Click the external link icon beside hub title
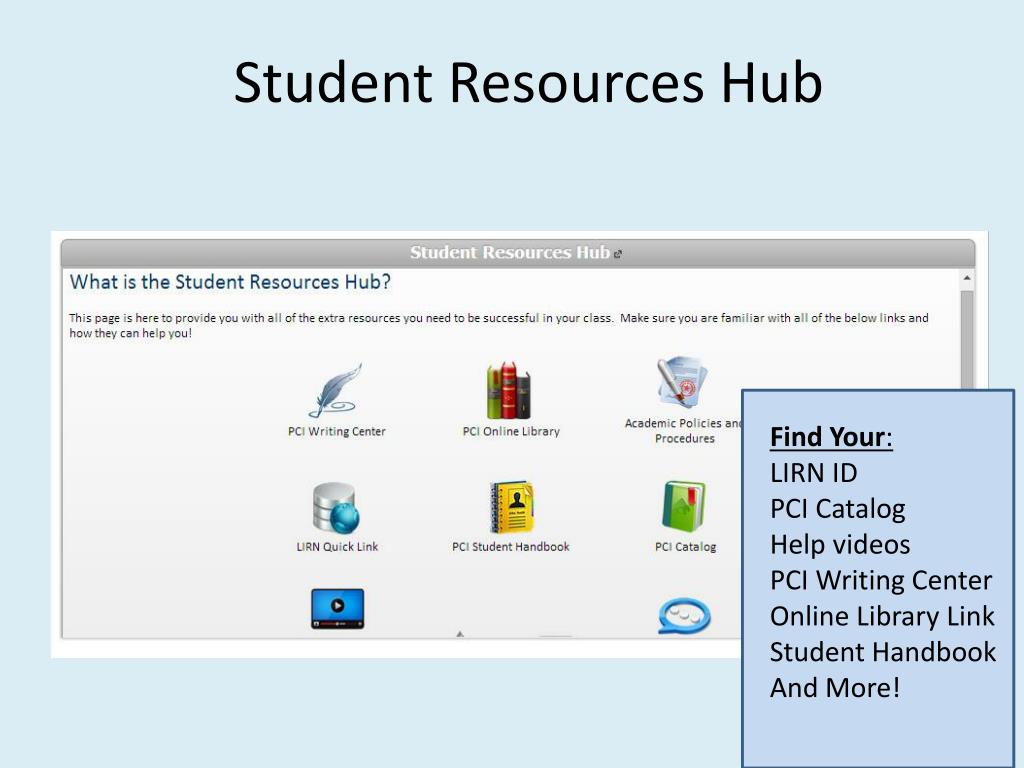Viewport: 1024px width, 768px height. [618, 254]
